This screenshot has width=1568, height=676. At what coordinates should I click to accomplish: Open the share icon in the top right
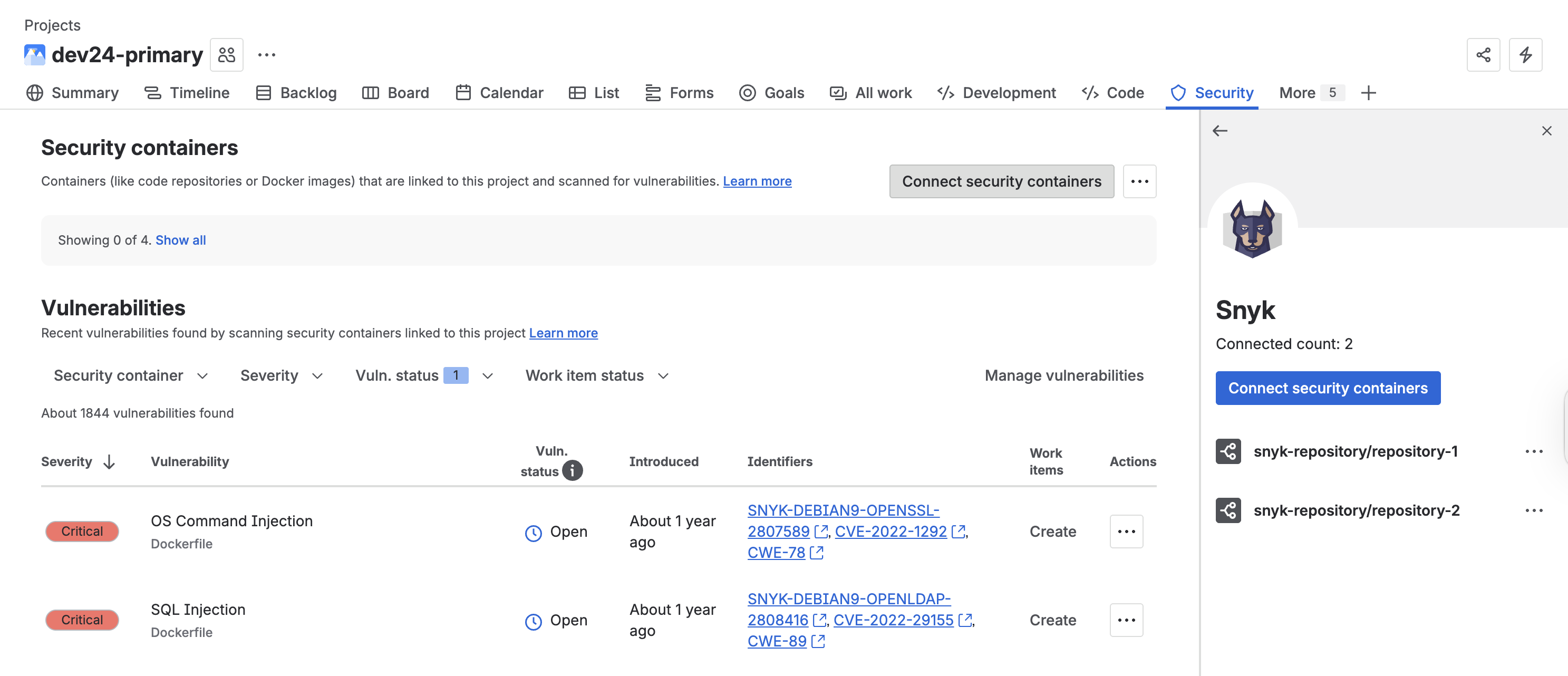[x=1484, y=54]
